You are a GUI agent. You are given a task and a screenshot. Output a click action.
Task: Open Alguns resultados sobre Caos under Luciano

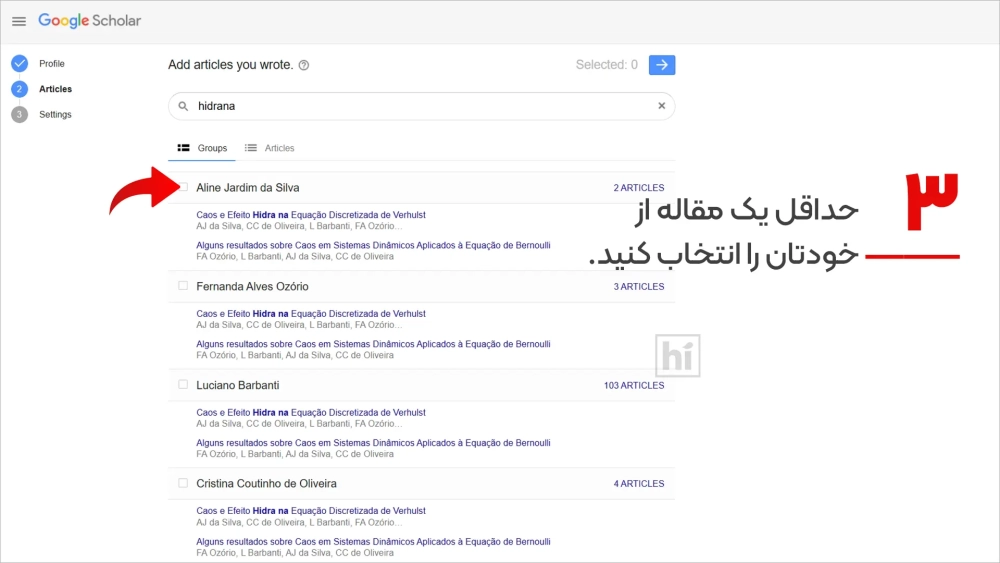click(373, 442)
